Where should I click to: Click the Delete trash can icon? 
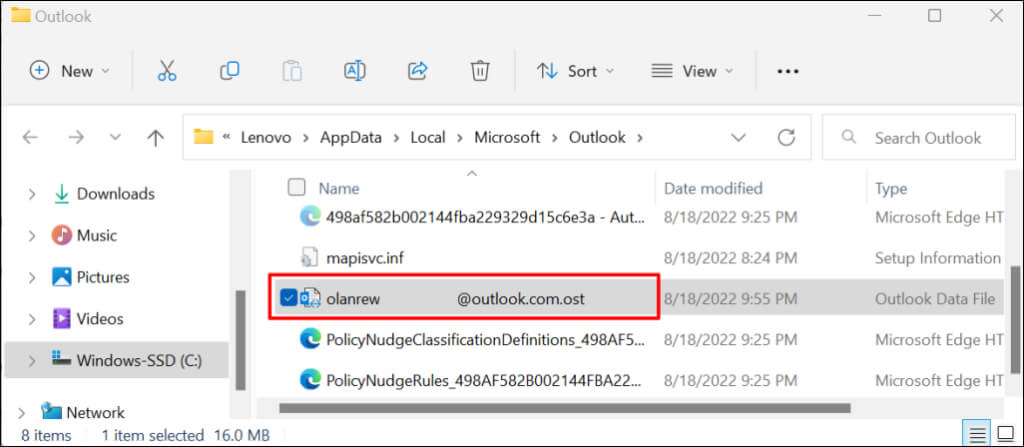tap(480, 71)
